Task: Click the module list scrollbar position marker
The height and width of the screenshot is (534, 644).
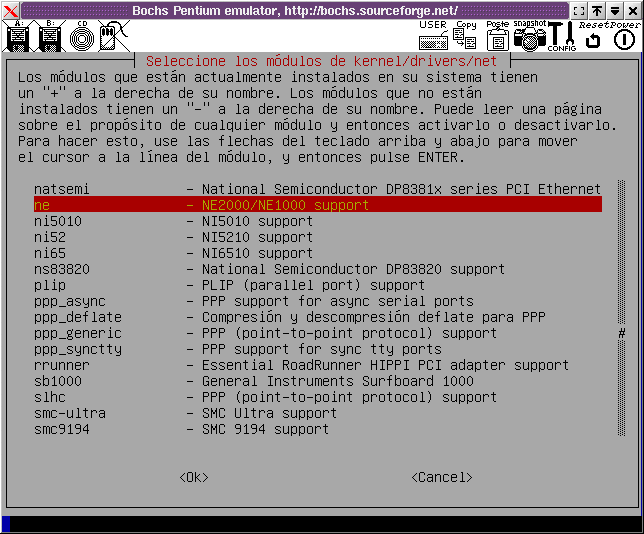Action: click(x=621, y=333)
